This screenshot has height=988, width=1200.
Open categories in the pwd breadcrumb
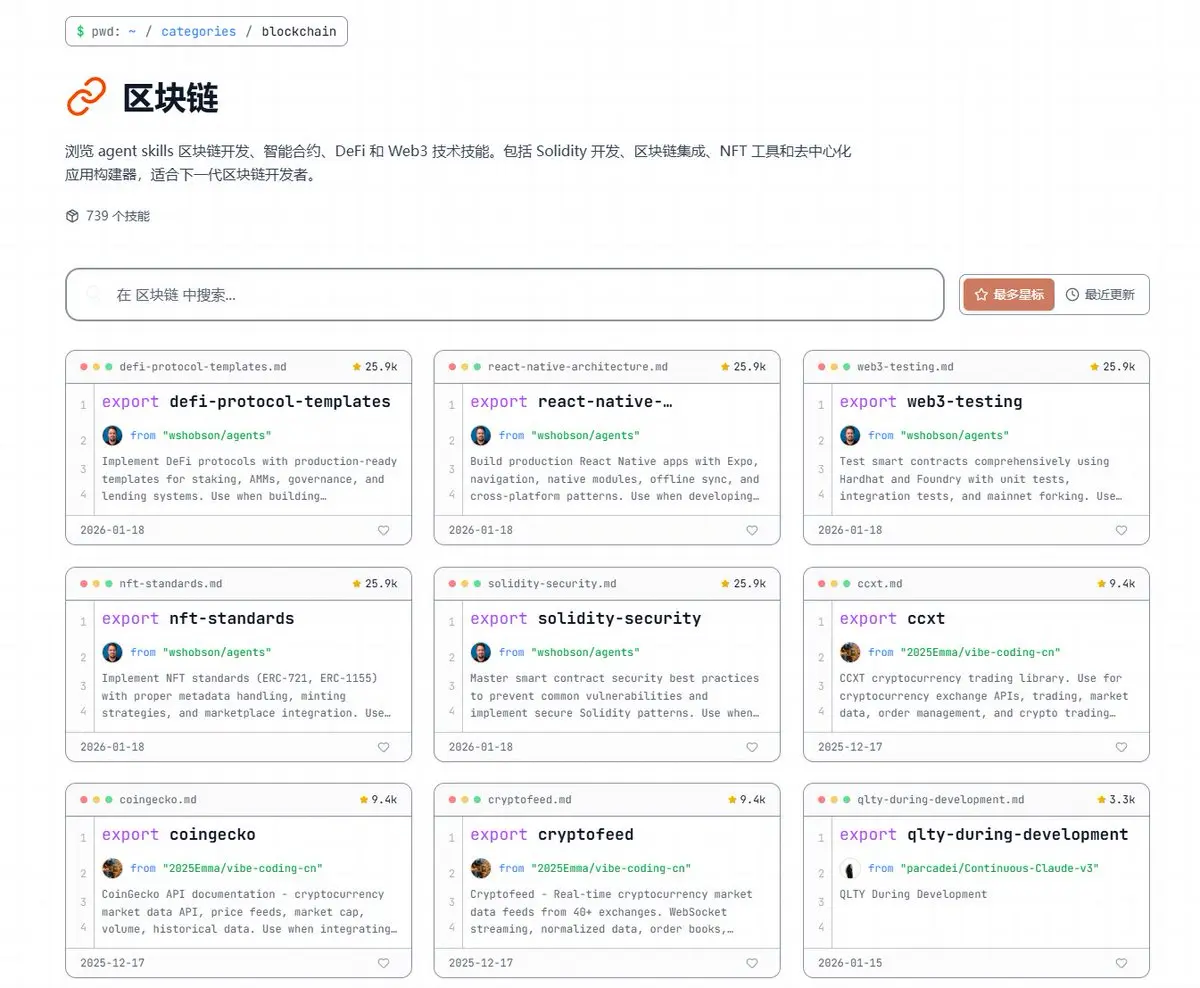pos(199,31)
